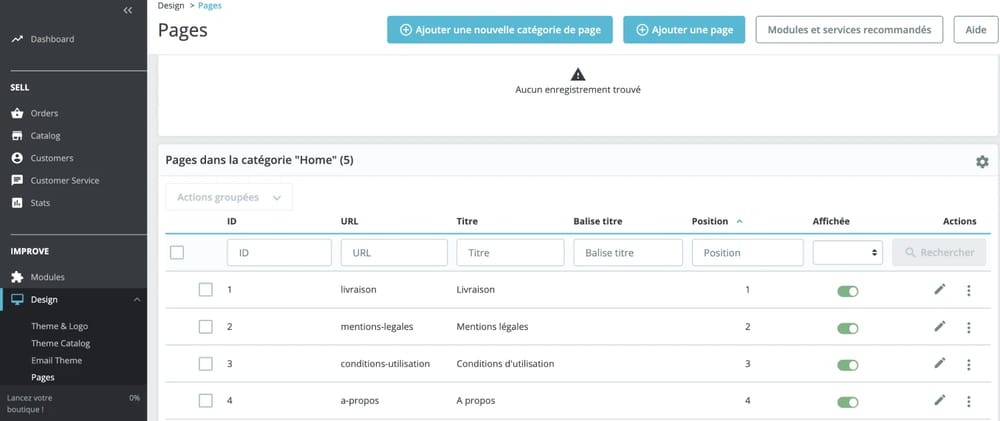Tick the checkbox for page ID 2
Viewport: 1000px width, 421px height.
205,327
